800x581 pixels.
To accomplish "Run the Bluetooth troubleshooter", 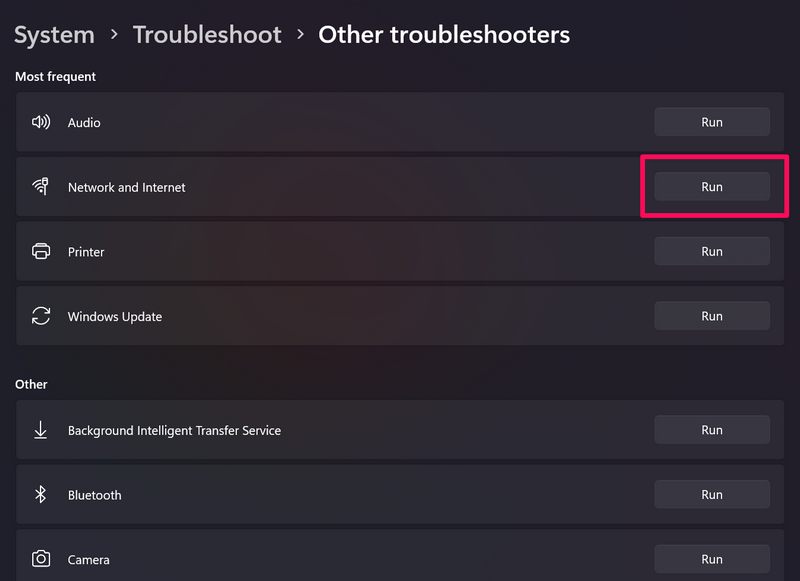I will [x=712, y=494].
